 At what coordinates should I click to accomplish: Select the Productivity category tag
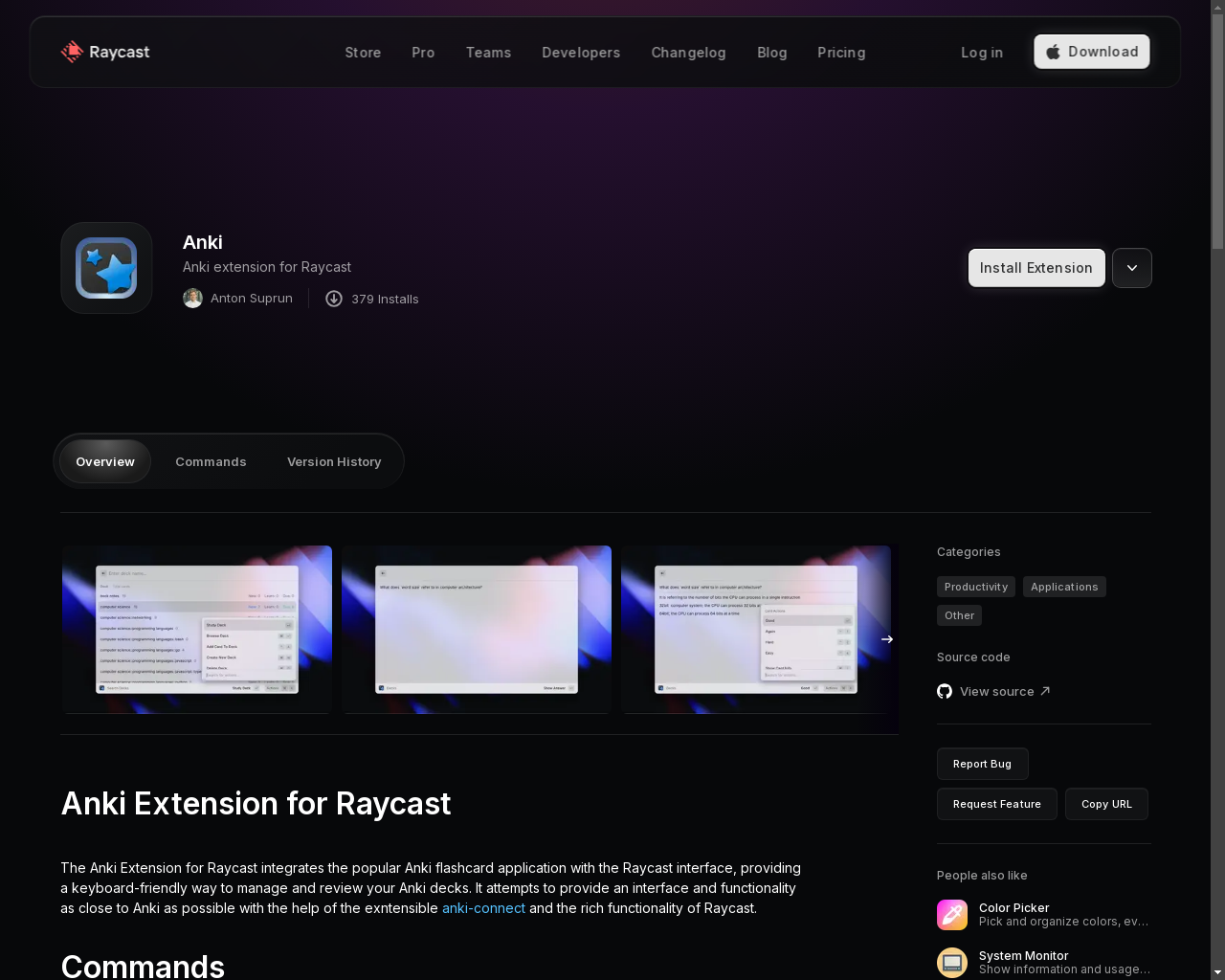(976, 587)
